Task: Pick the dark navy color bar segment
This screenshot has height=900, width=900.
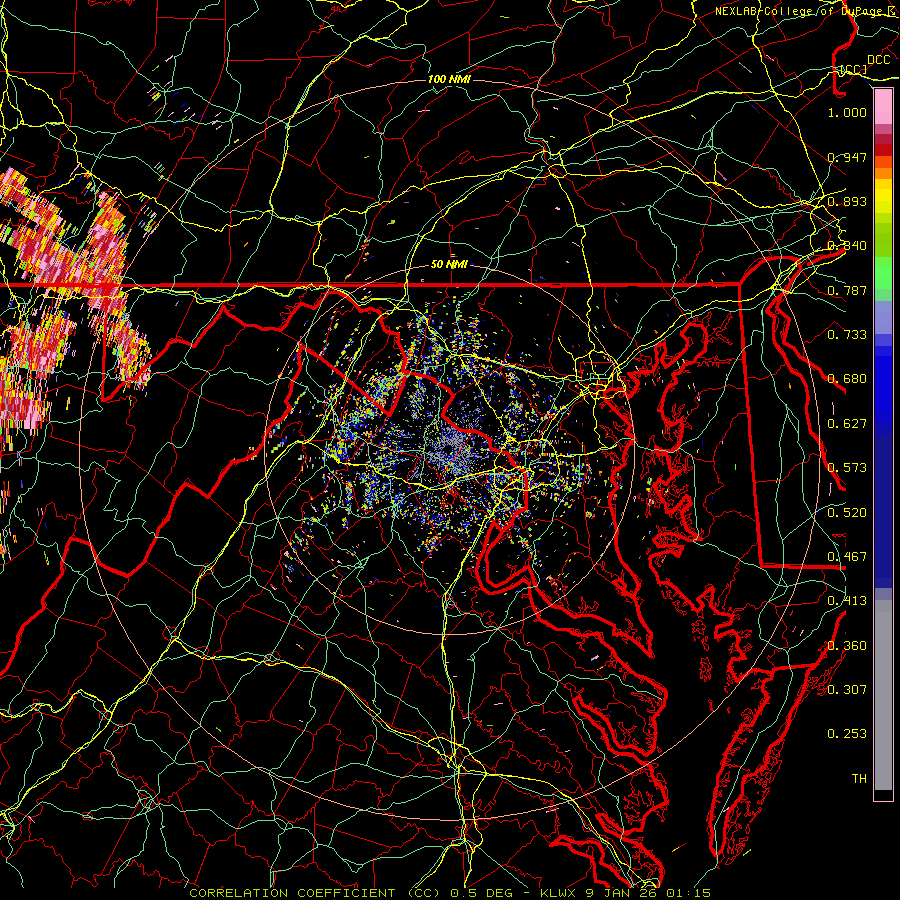Action: tap(883, 511)
